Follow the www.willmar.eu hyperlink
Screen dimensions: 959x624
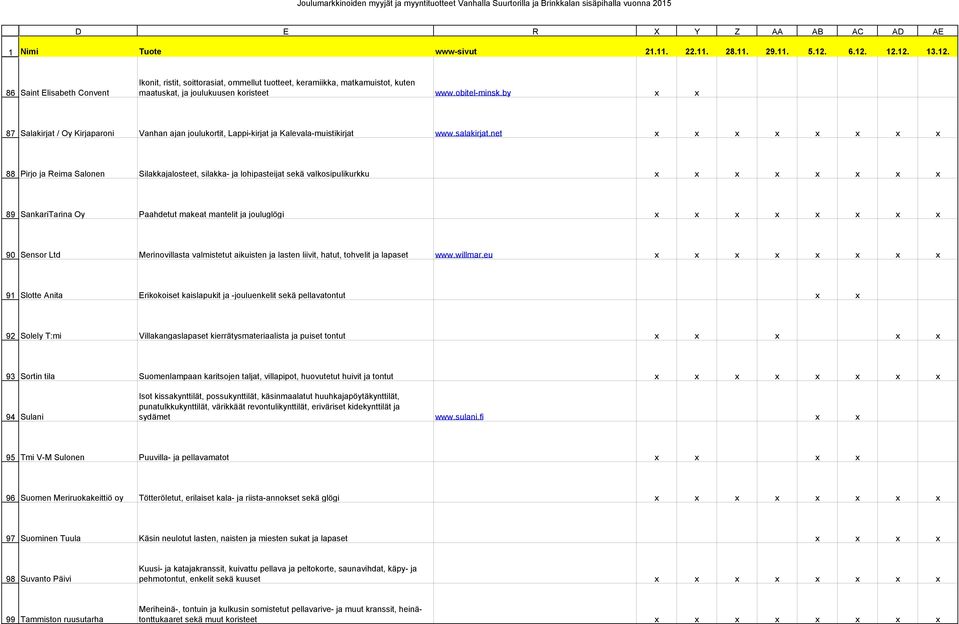[464, 254]
